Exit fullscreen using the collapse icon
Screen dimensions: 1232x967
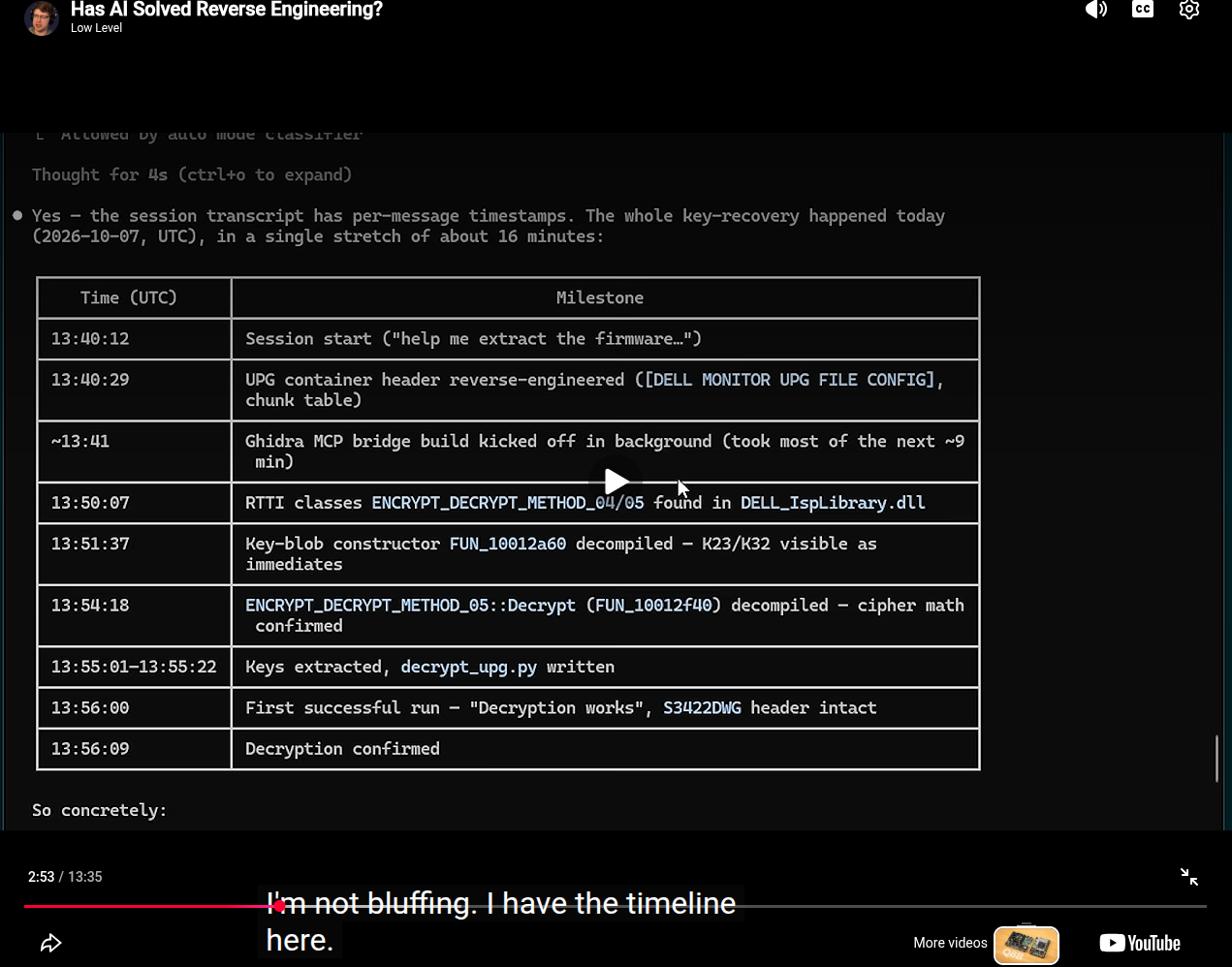[x=1189, y=877]
